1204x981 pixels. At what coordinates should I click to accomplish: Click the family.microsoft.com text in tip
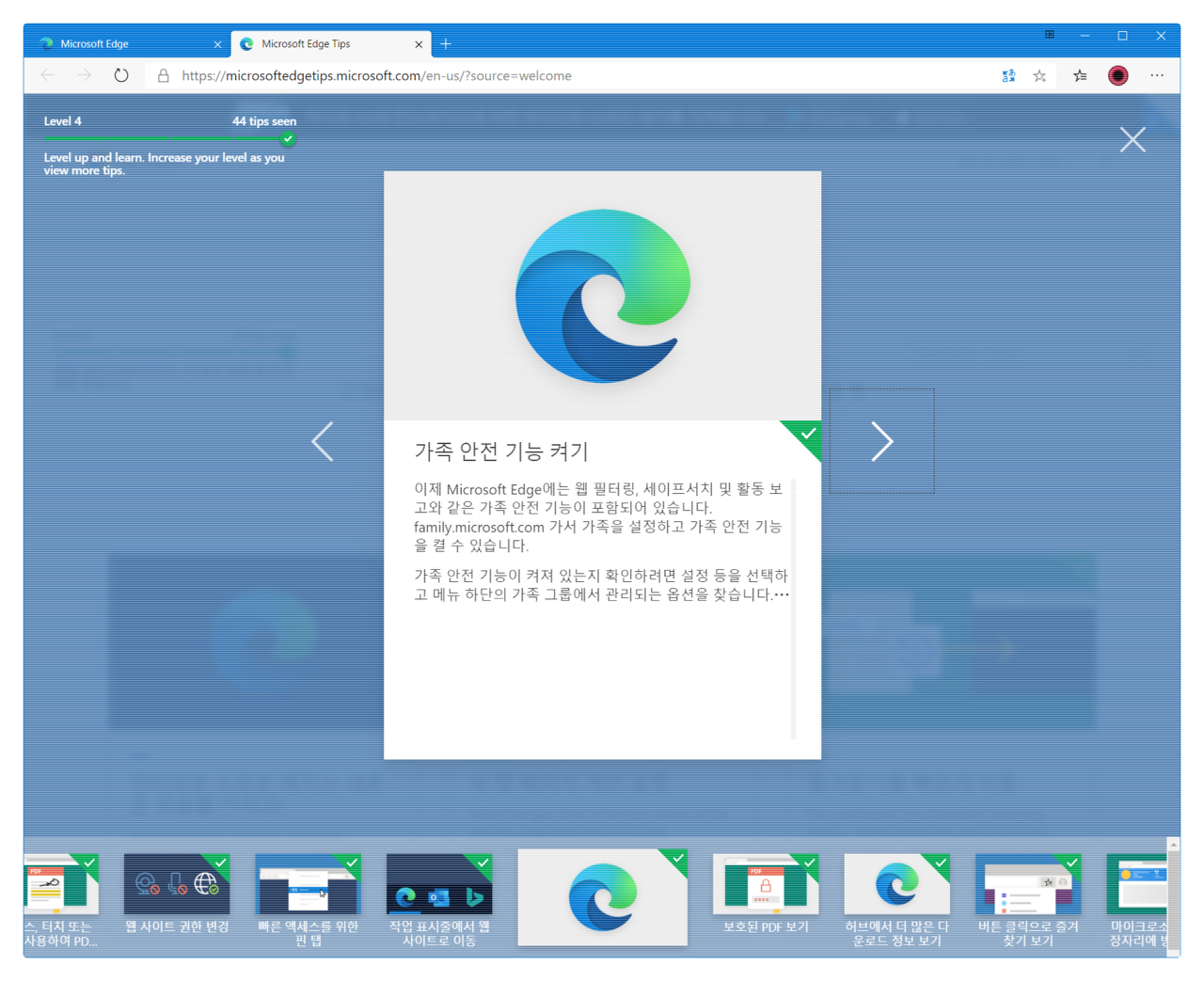point(479,527)
